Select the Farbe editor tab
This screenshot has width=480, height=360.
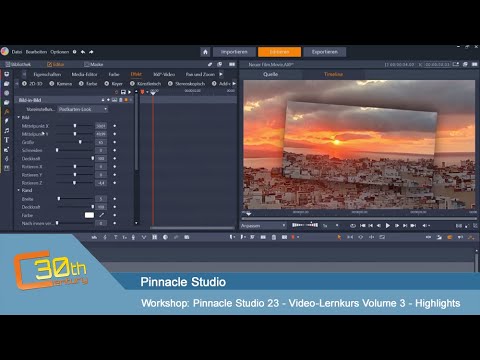pos(114,74)
